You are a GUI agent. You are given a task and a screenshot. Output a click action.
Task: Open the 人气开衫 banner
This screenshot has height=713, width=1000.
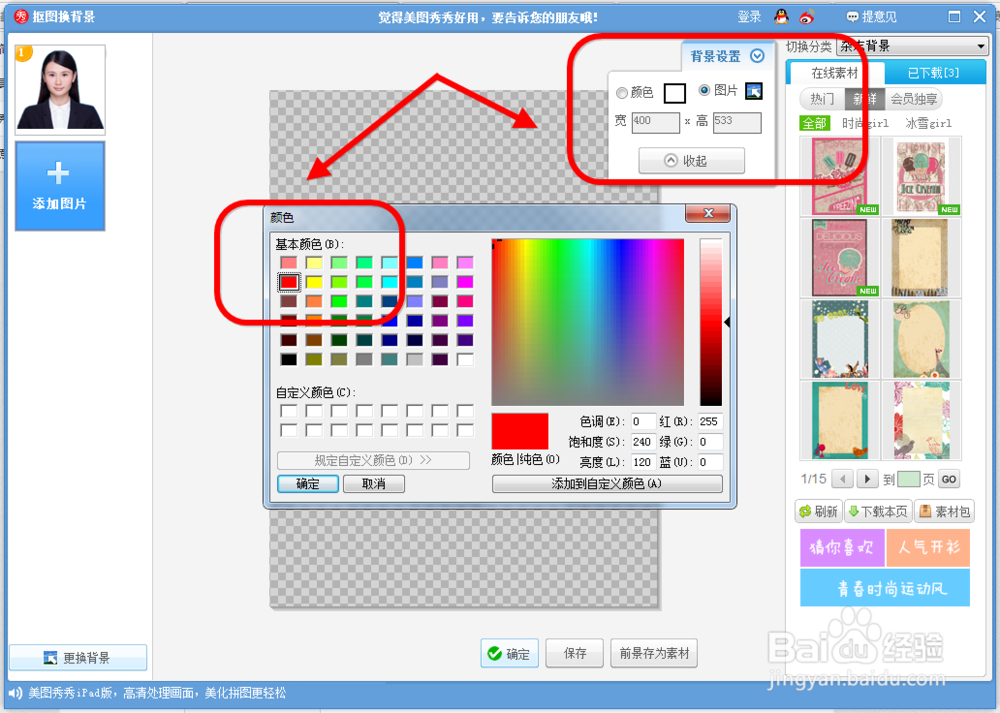pos(929,547)
